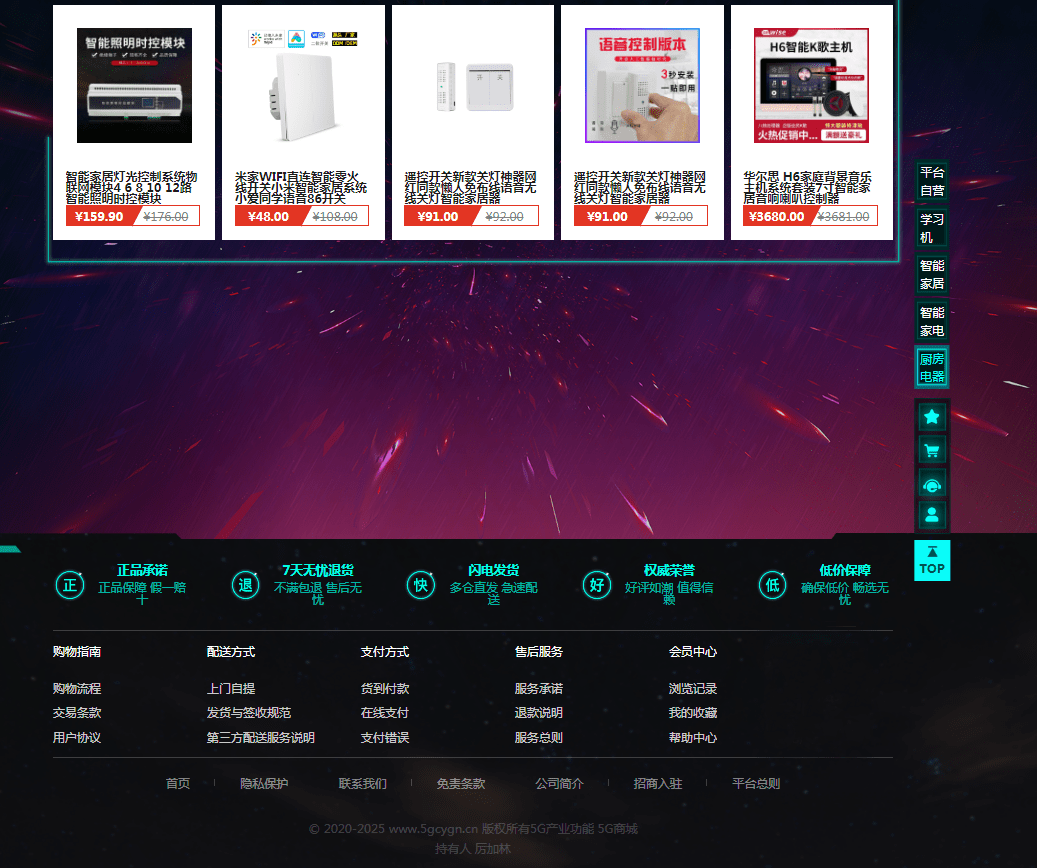Click the favorites star icon in sidebar
Screen dimensions: 1037x868
(932, 417)
